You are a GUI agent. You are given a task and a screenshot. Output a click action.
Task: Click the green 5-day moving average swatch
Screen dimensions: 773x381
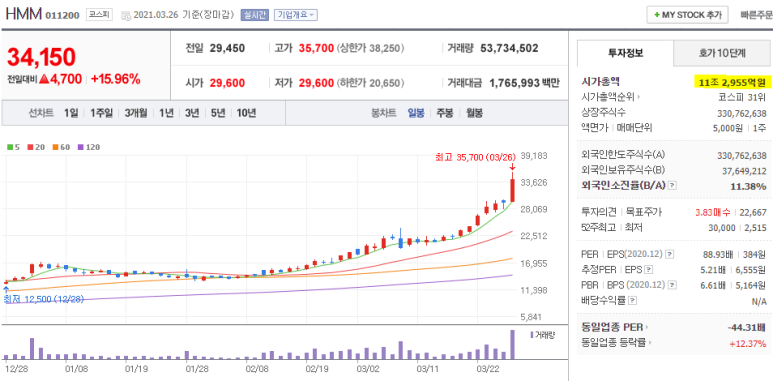(x=9, y=147)
